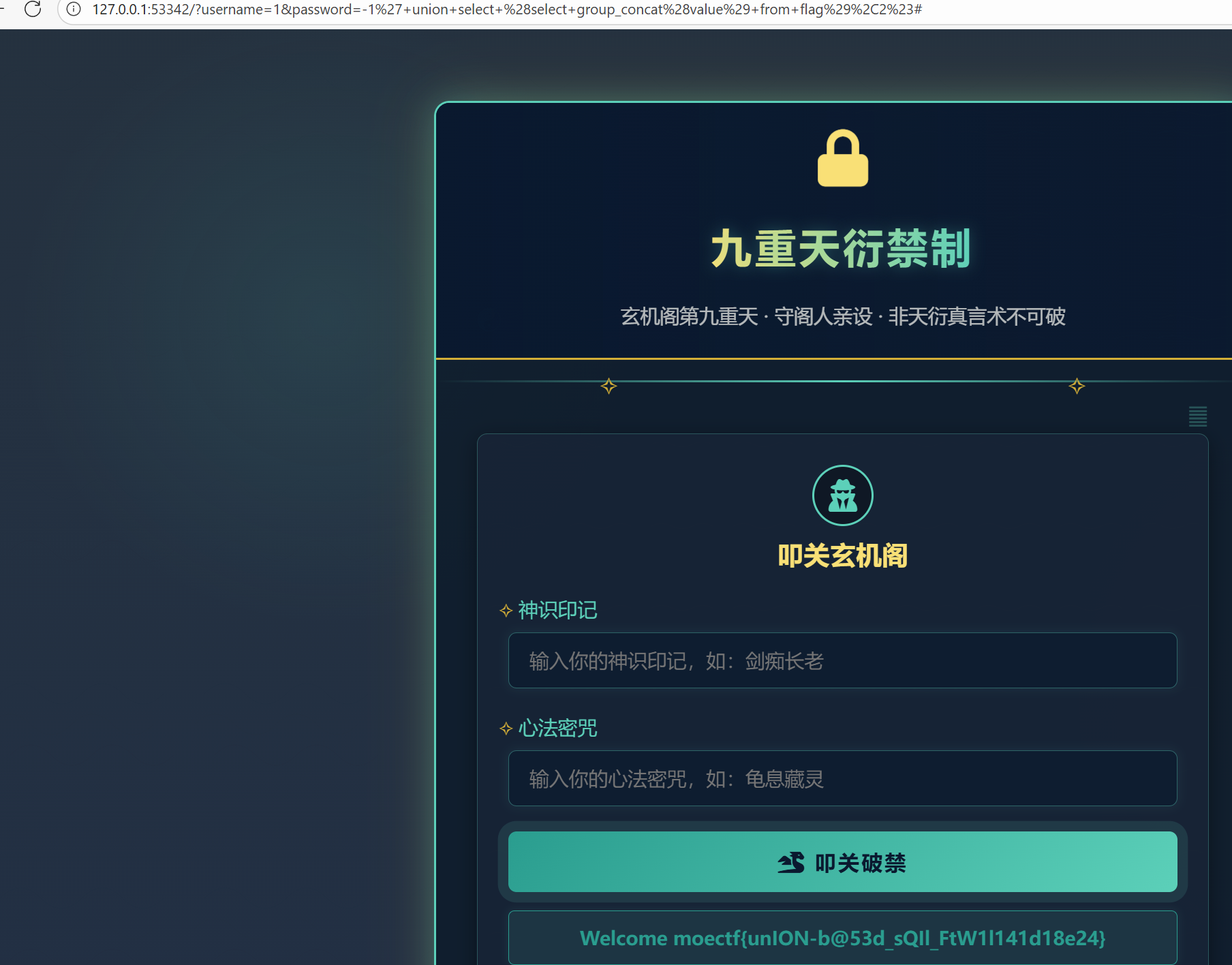Click the 心法密咒 input field
Image resolution: width=1232 pixels, height=965 pixels.
842,778
